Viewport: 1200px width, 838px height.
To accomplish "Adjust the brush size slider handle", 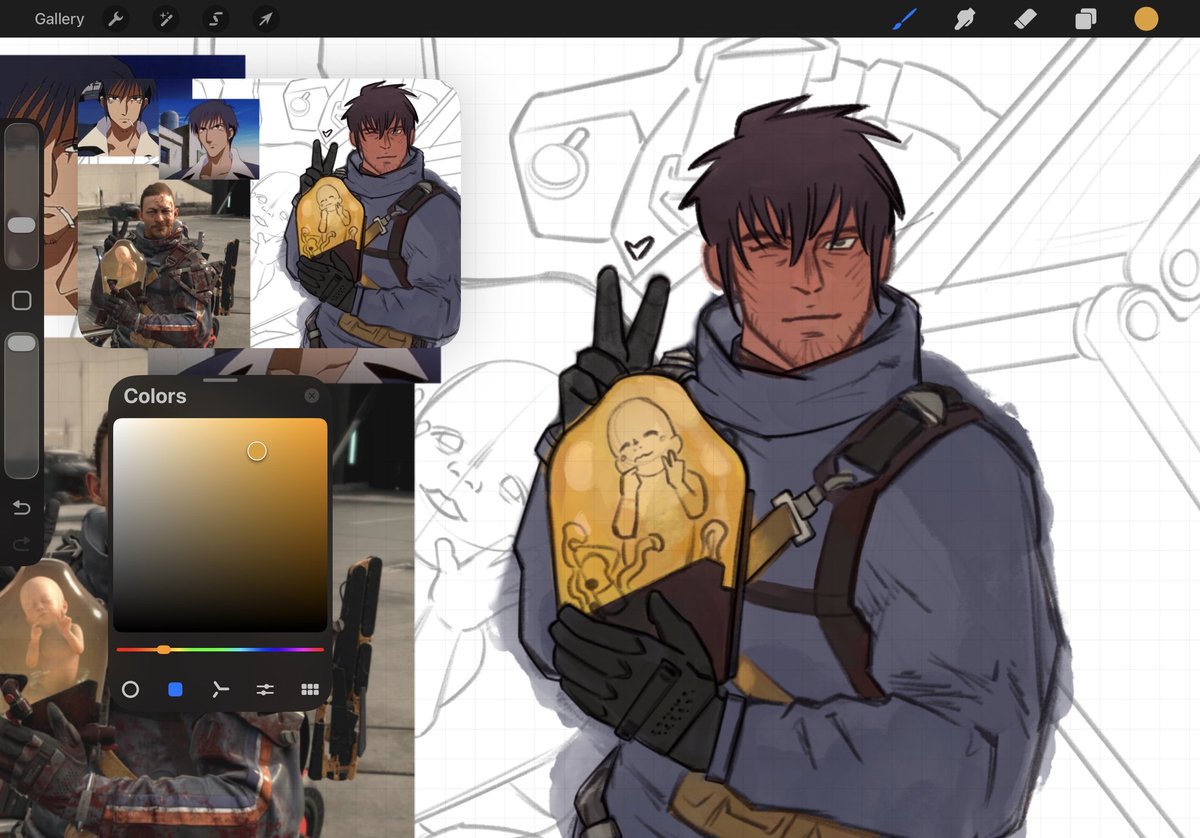I will click(x=21, y=226).
